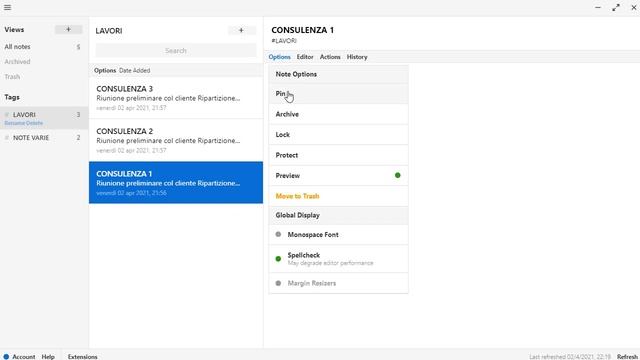Viewport: 640px width, 360px height.
Task: Archive the current note
Action: (339, 114)
